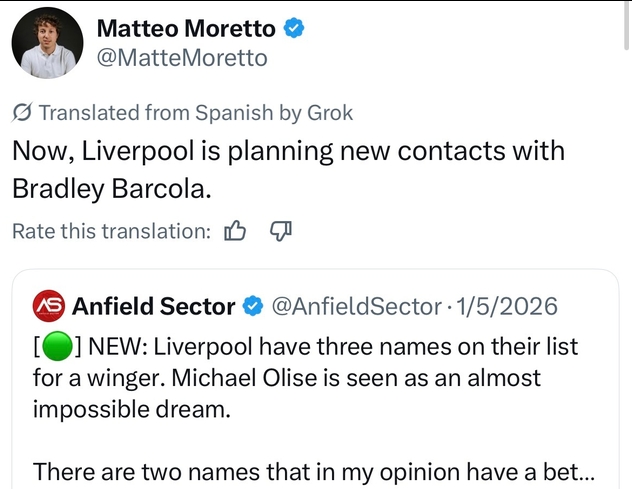Click the Rate this translation label
This screenshot has width=632, height=489.
112,231
